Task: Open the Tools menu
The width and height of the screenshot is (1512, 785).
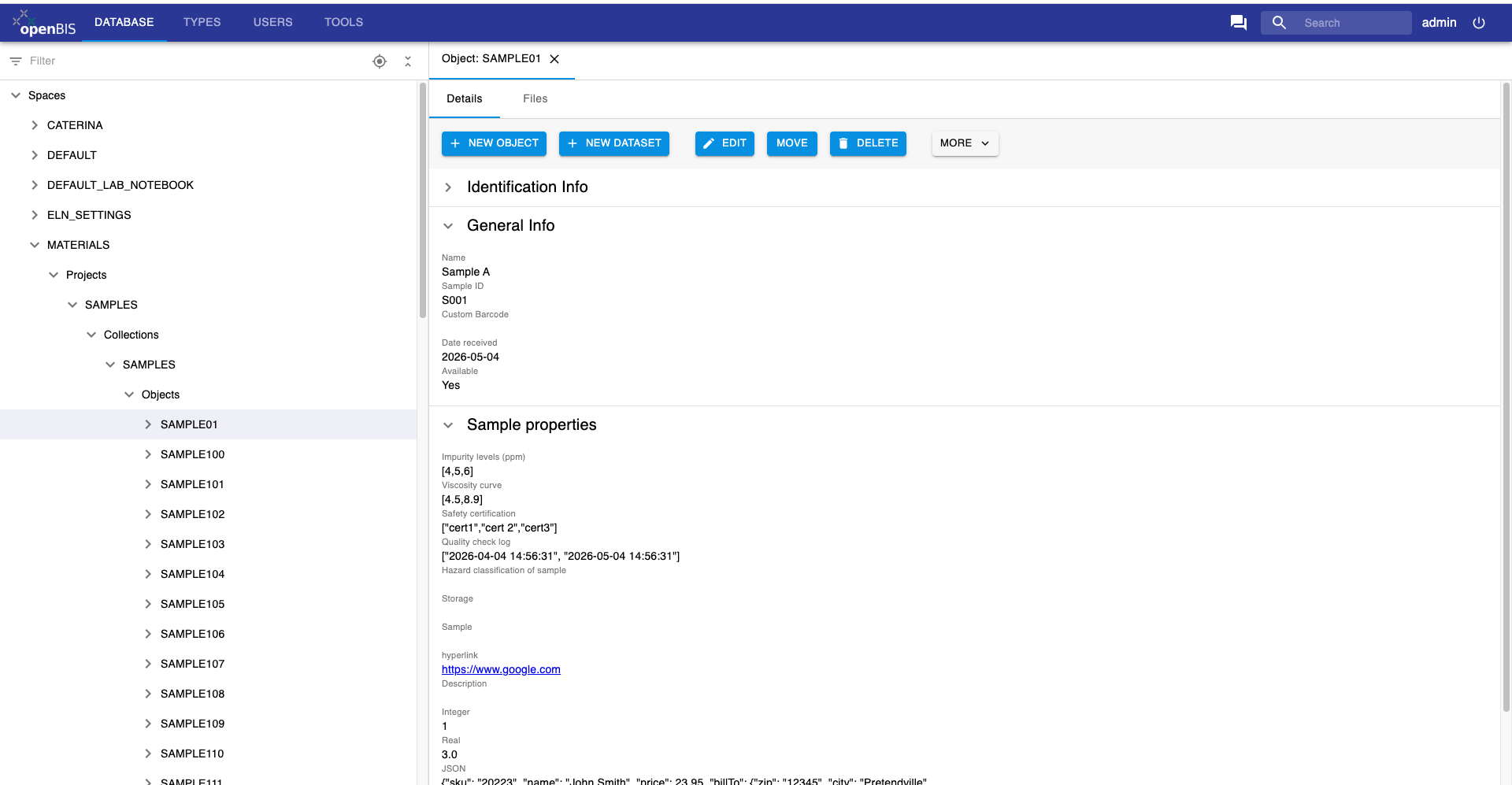Action: 343,22
